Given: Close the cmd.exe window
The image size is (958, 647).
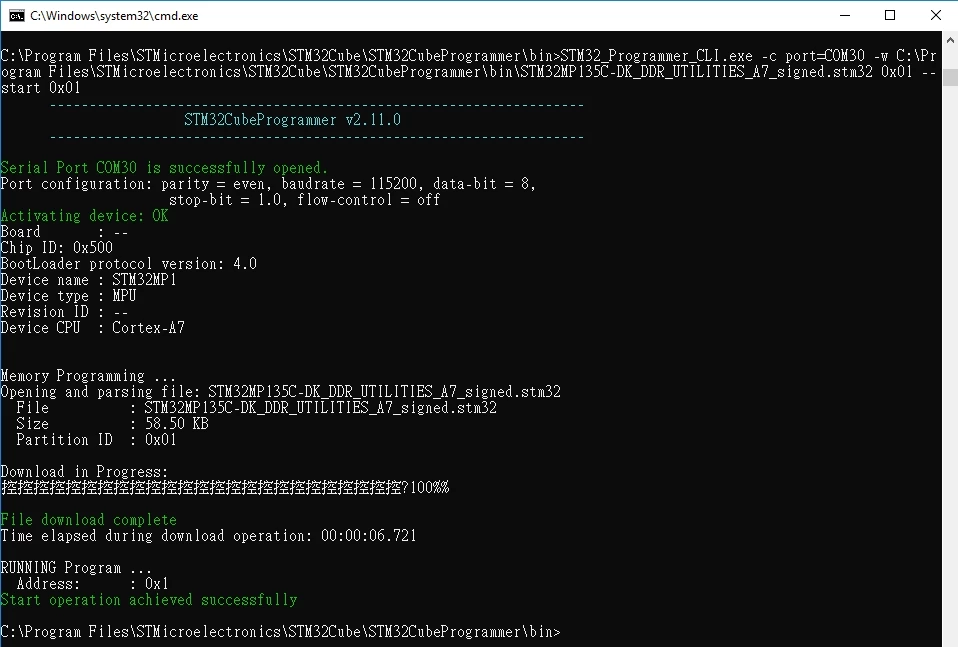Looking at the screenshot, I should click(935, 15).
